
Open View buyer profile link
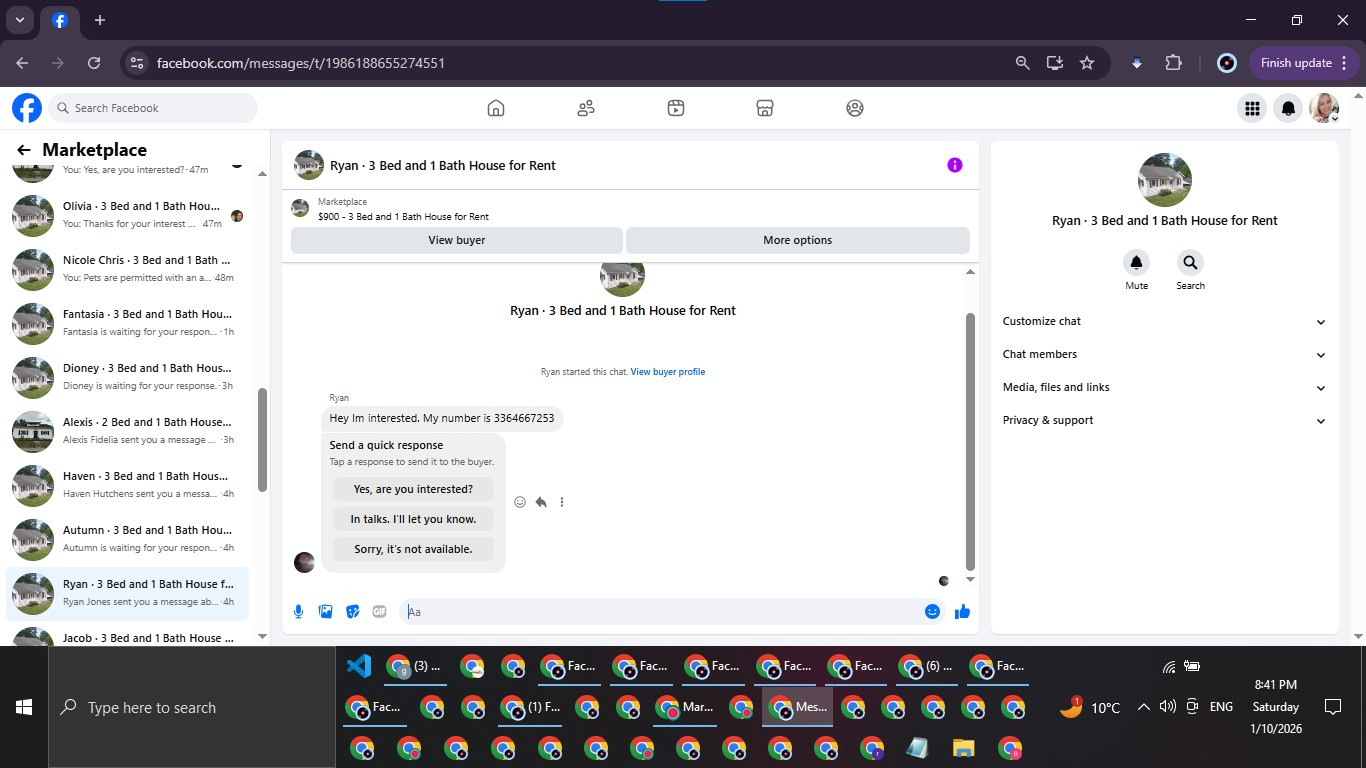(x=668, y=372)
